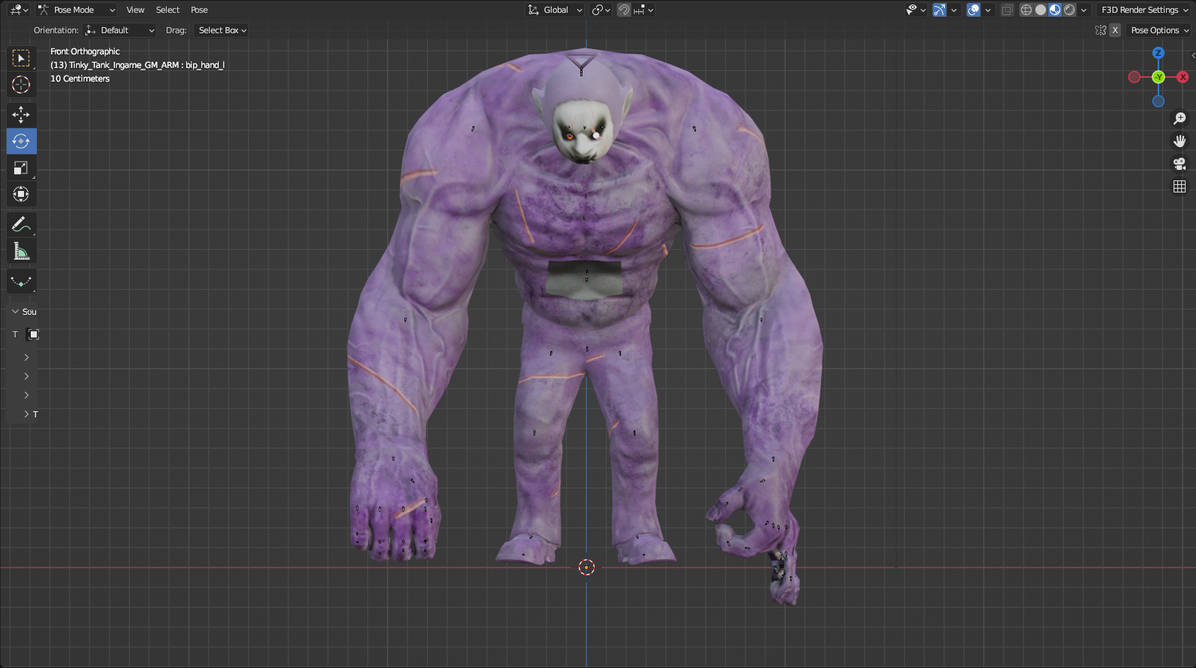Select the Breakdowner pose tool
The width and height of the screenshot is (1196, 668).
tap(21, 281)
